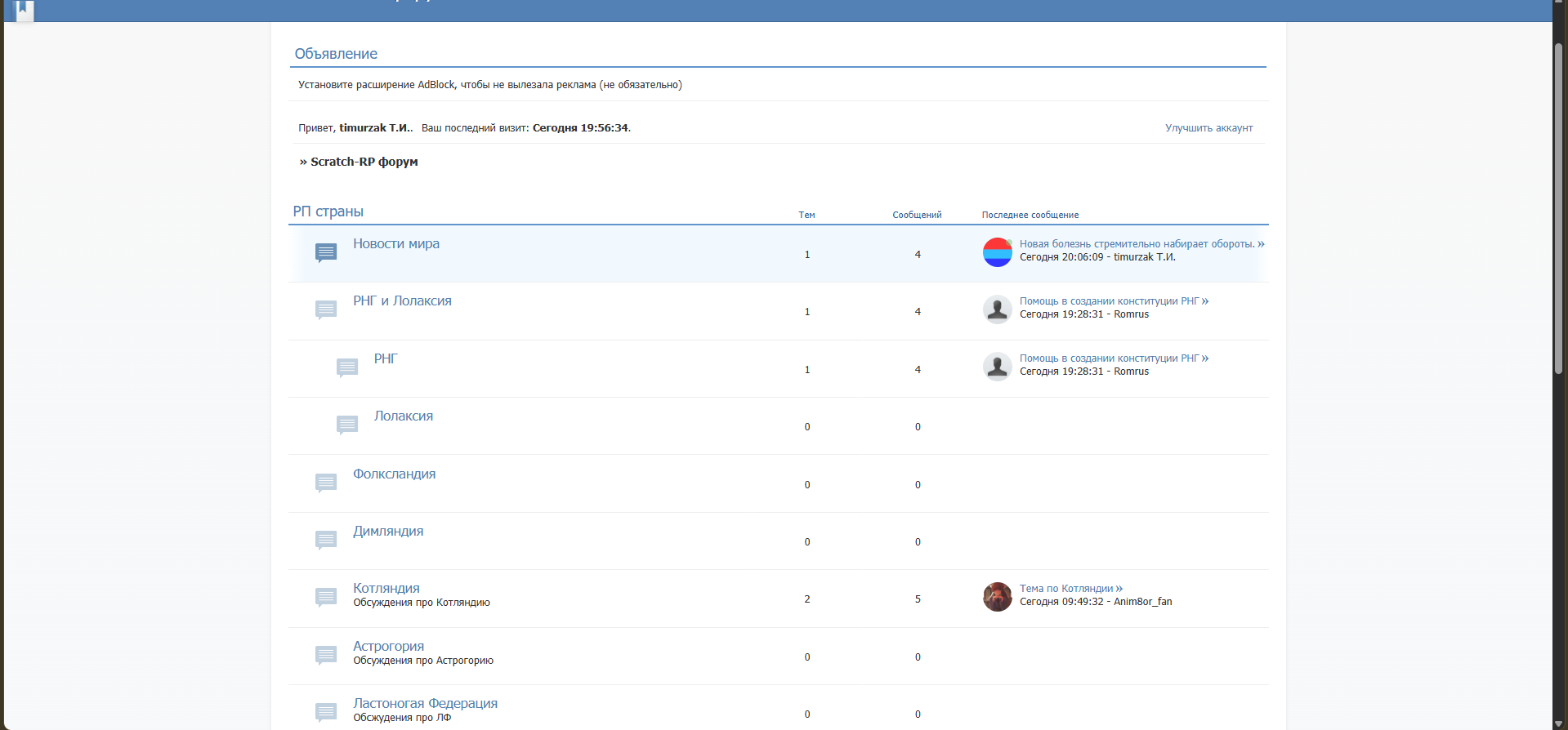The image size is (1568, 730).
Task: Open the РНГ subforum link
Action: pyautogui.click(x=385, y=358)
